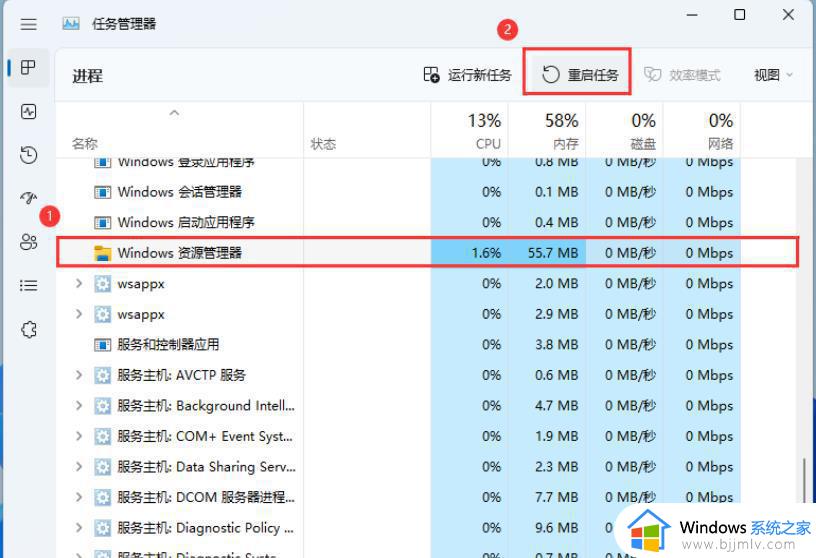Click 55.7 MB memory value
816x558 pixels.
(553, 253)
